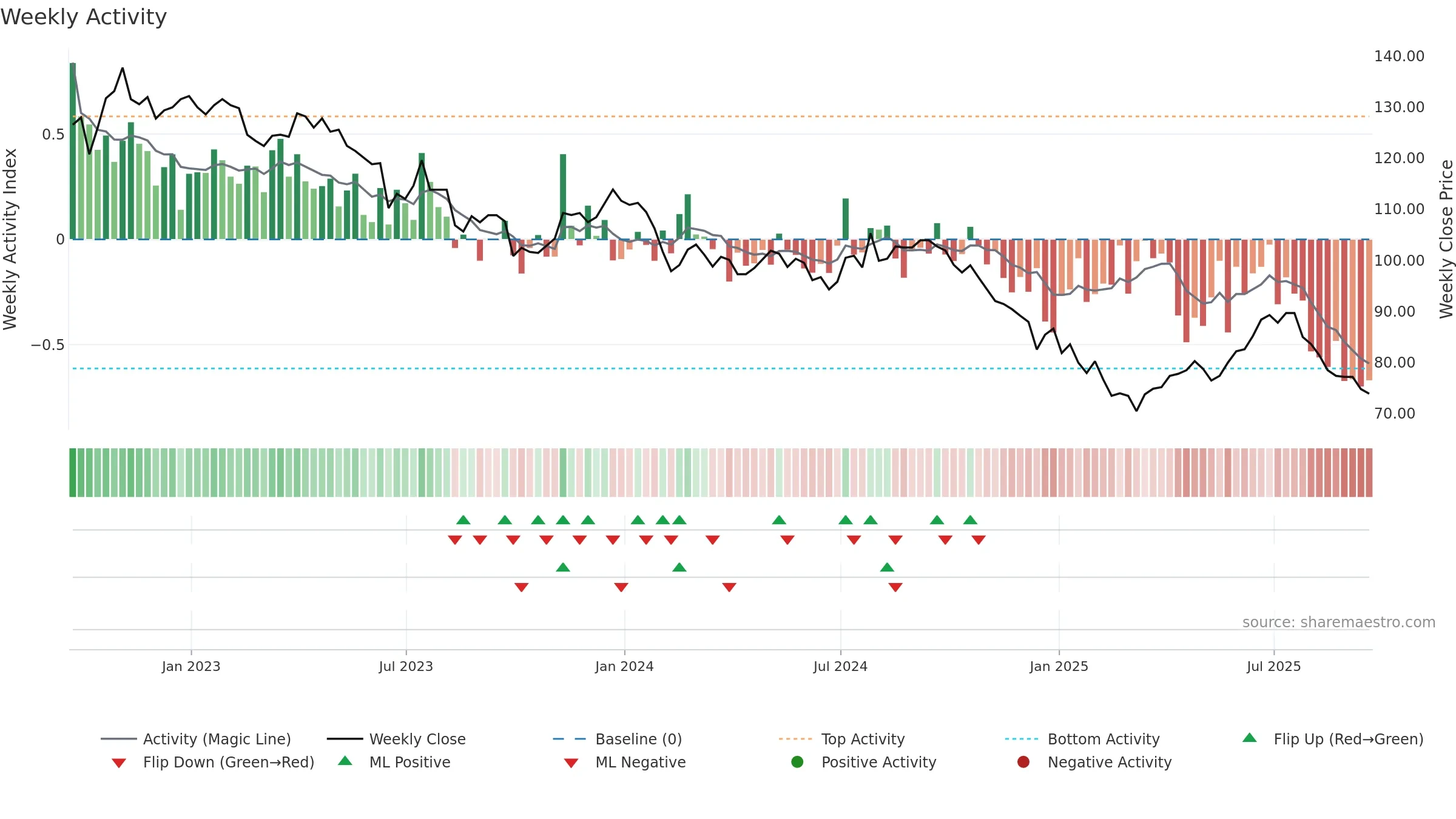This screenshot has height=819, width=1456.
Task: Click ML Positive green triangle legend icon
Action: [345, 761]
